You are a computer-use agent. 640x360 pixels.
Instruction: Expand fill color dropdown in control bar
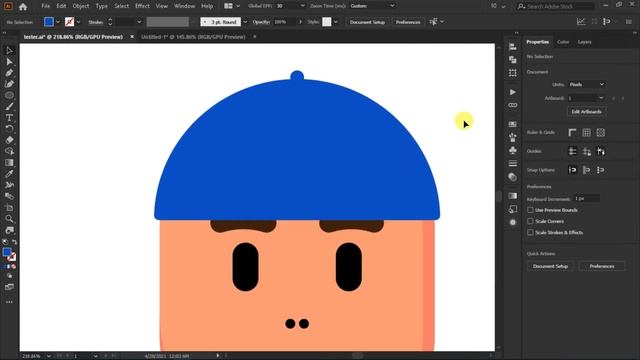point(58,22)
